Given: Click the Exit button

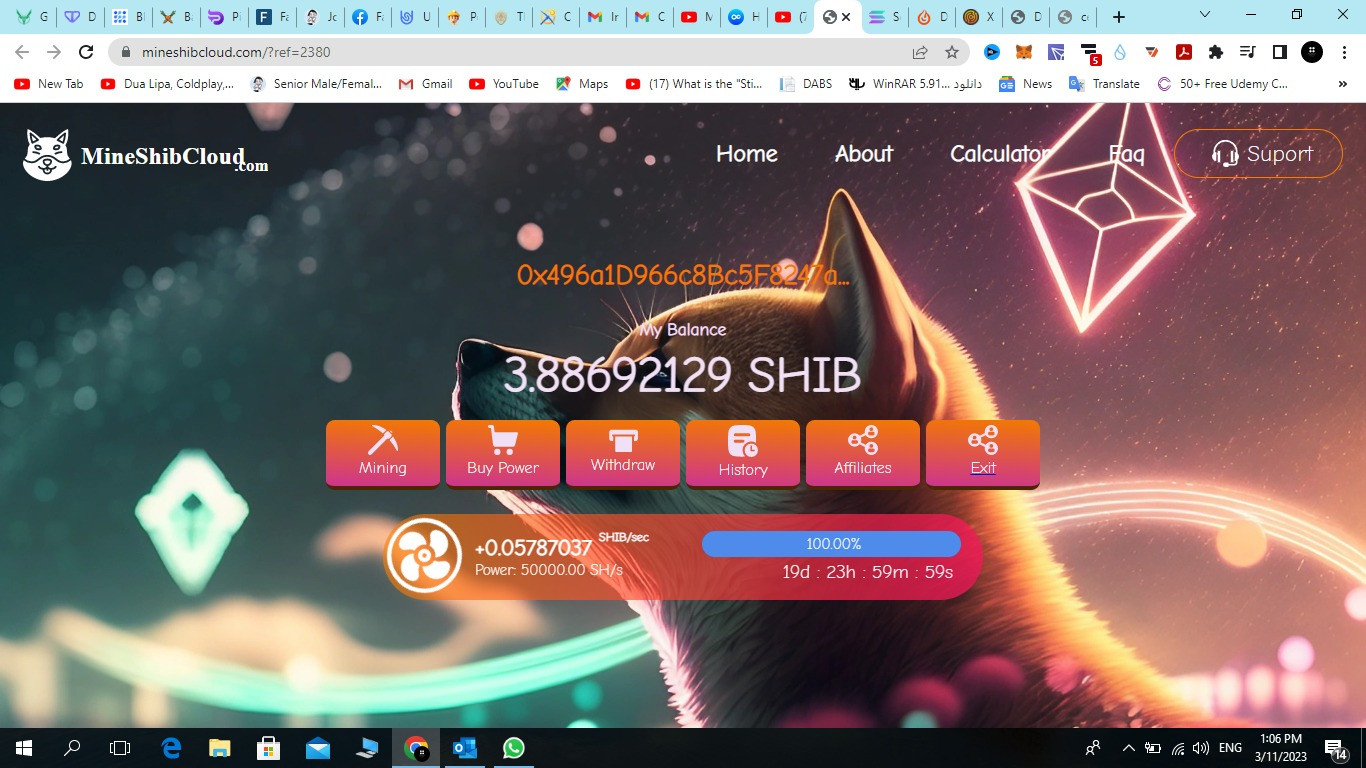Looking at the screenshot, I should point(983,453).
